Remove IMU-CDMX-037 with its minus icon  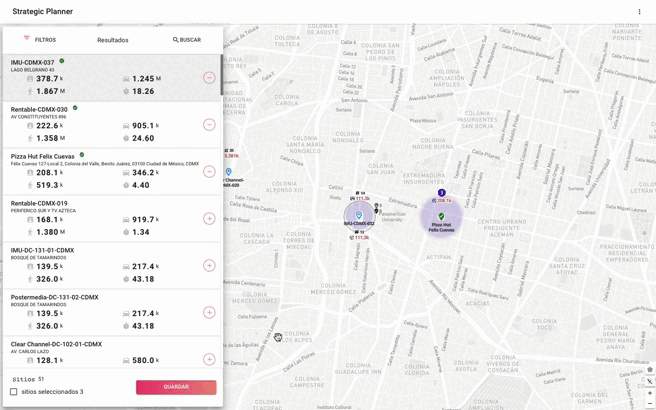(x=209, y=78)
